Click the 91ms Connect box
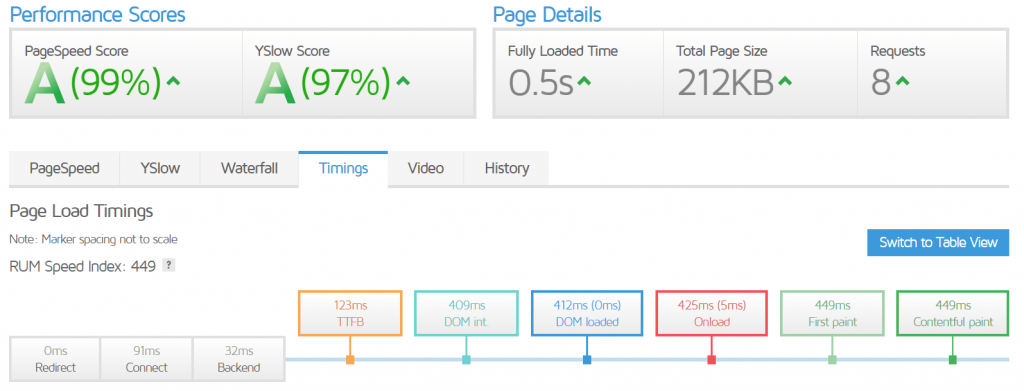1024x391 pixels. (x=146, y=359)
